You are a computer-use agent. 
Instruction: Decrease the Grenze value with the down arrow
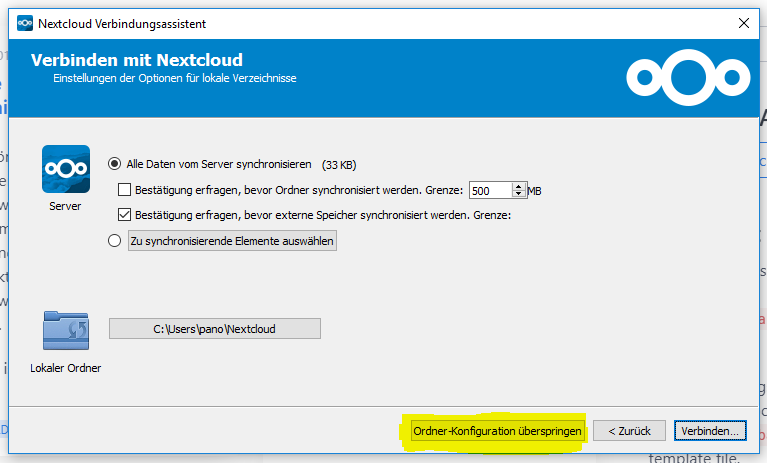[518, 194]
